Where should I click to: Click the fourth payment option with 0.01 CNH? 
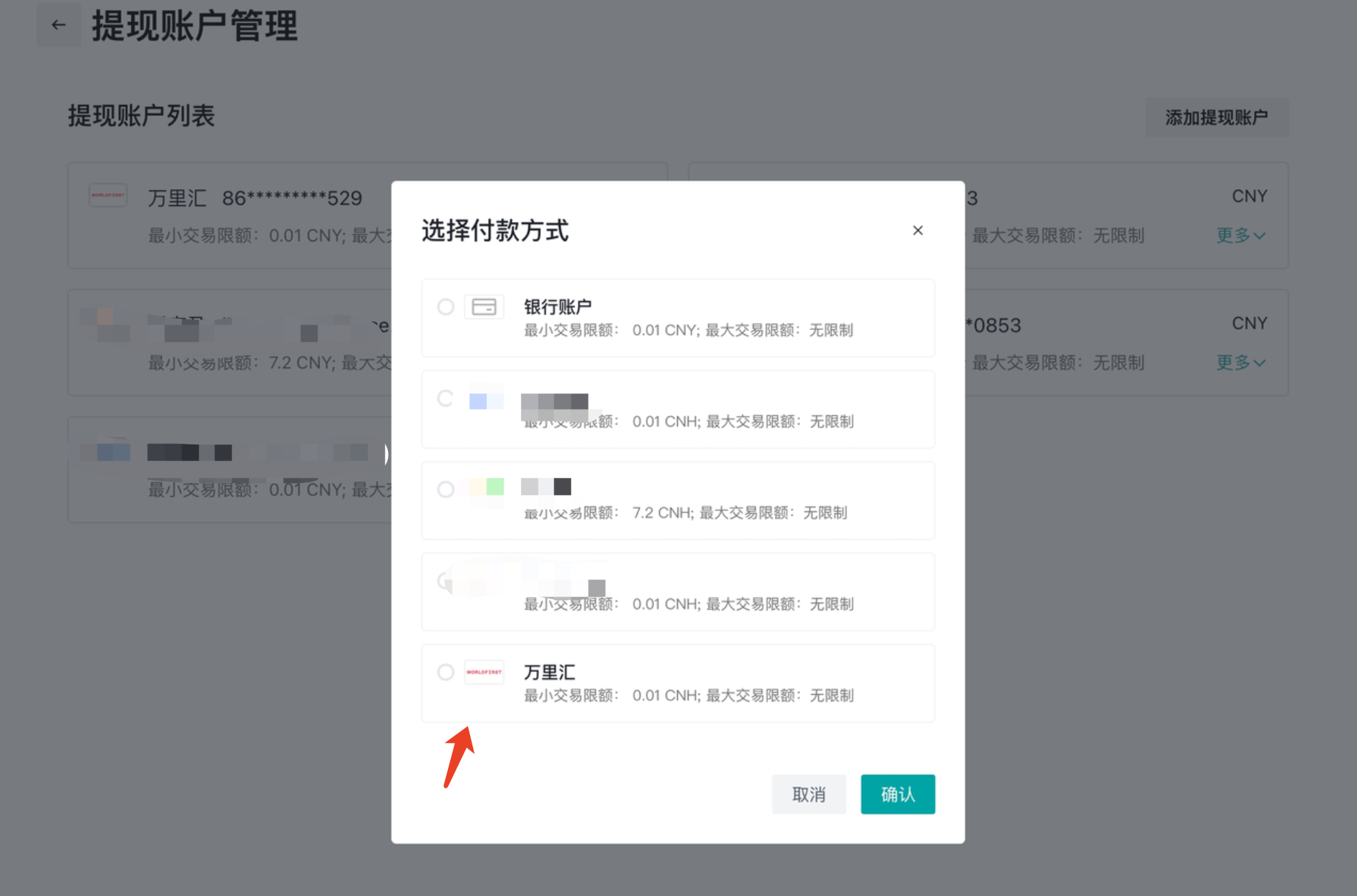[x=677, y=592]
